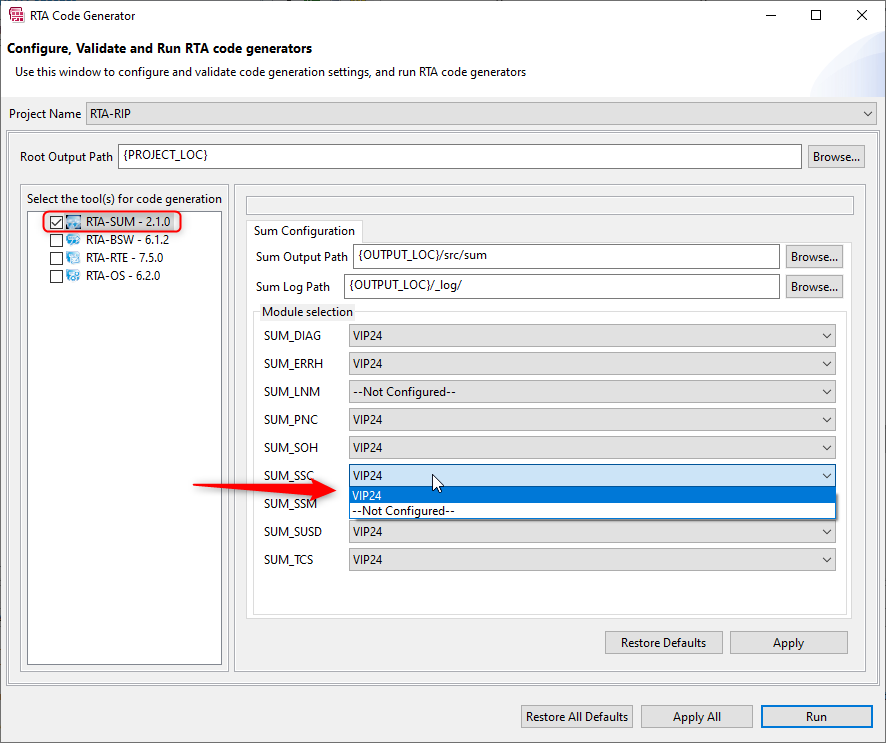Open the SUM_TCS module dropdown

[x=592, y=560]
